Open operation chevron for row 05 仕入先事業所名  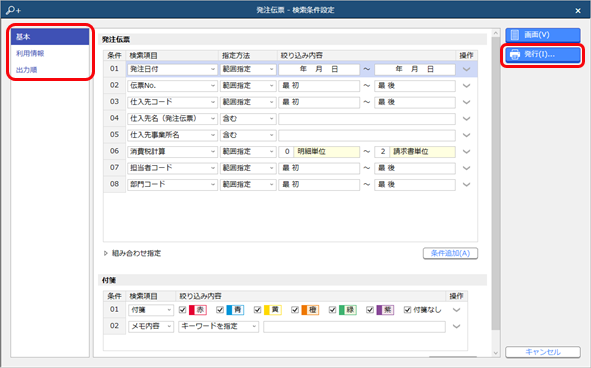coord(466,135)
